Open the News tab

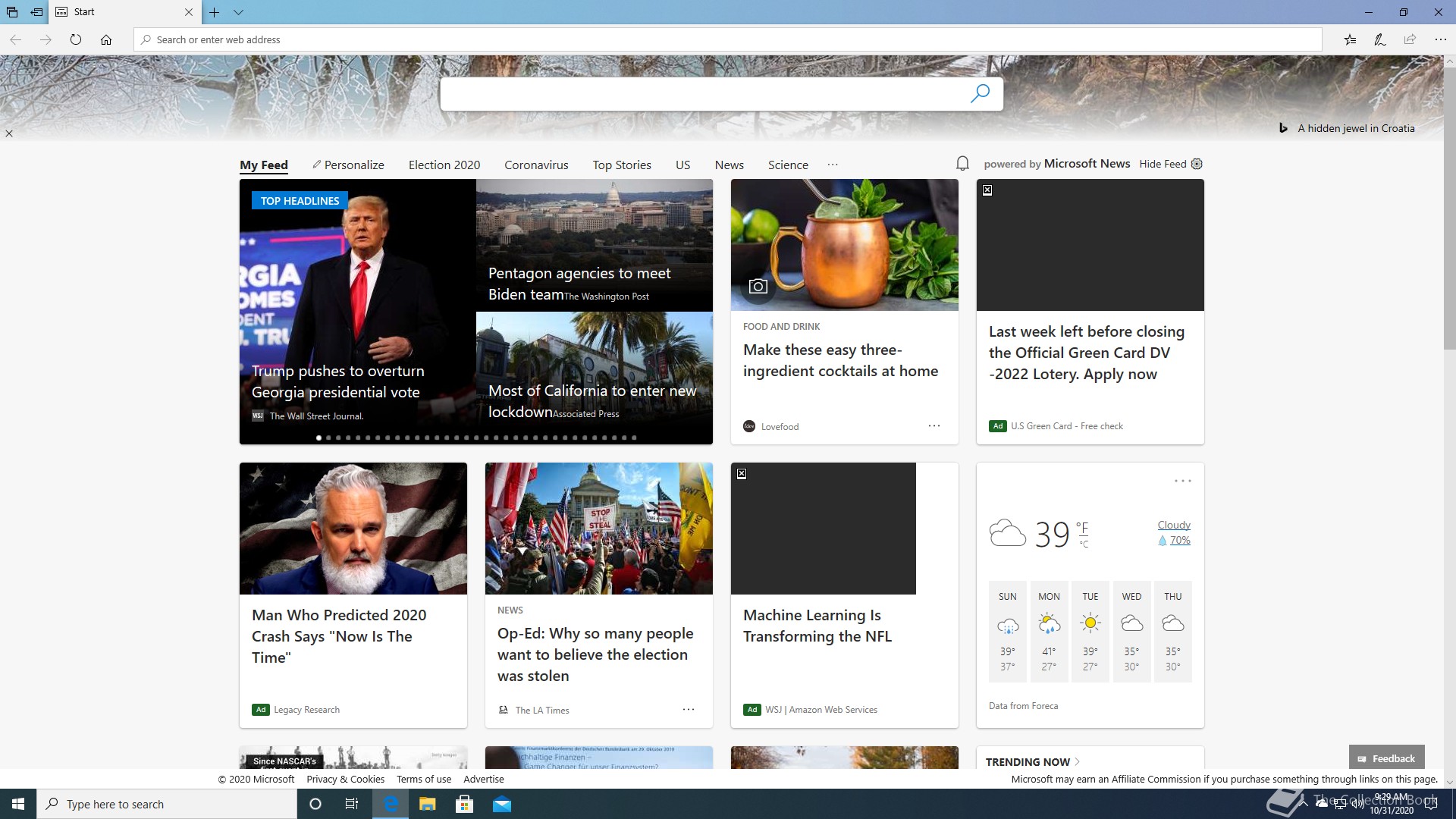tap(730, 165)
